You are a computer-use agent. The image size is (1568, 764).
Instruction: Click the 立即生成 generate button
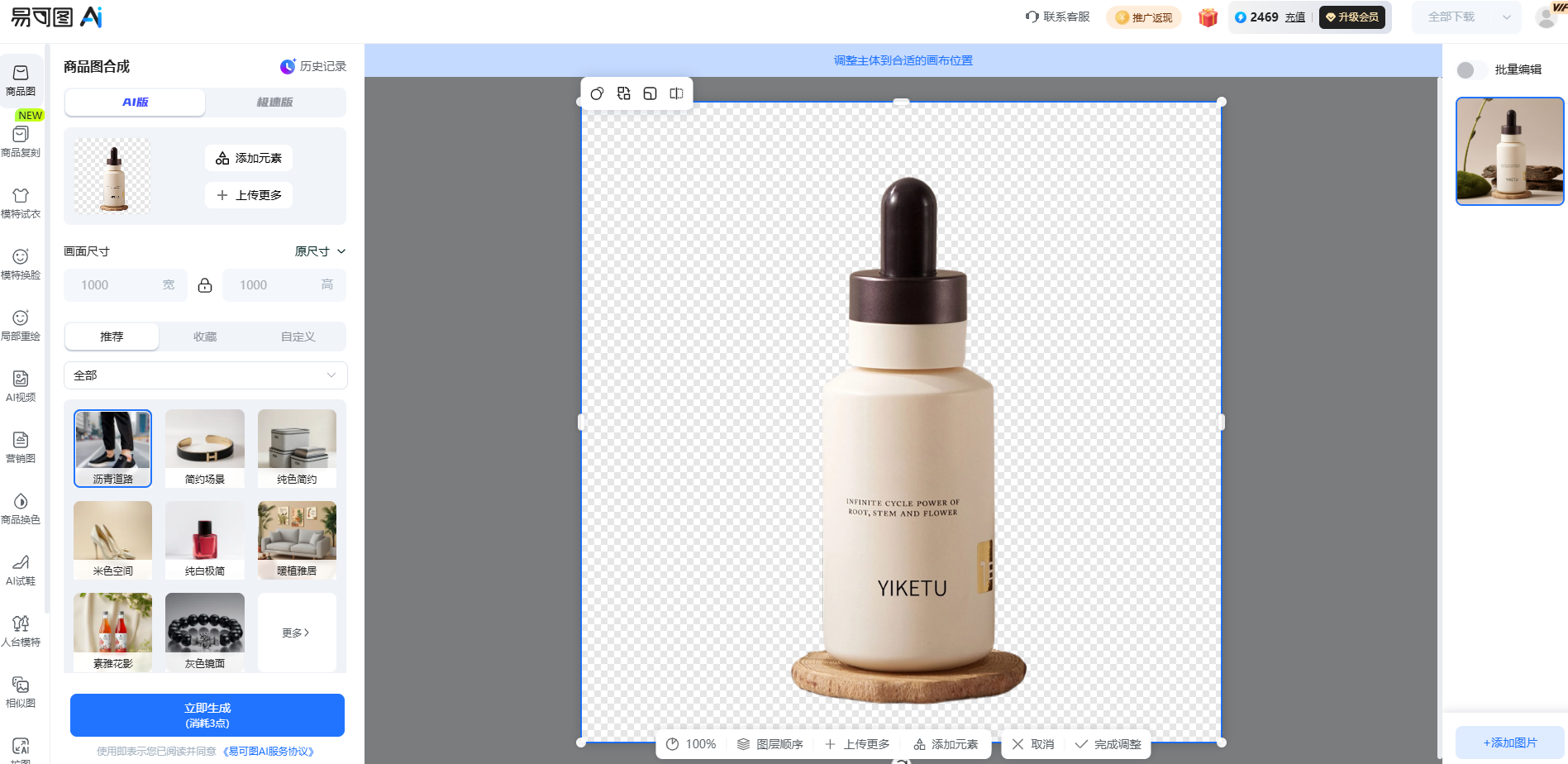tap(207, 715)
